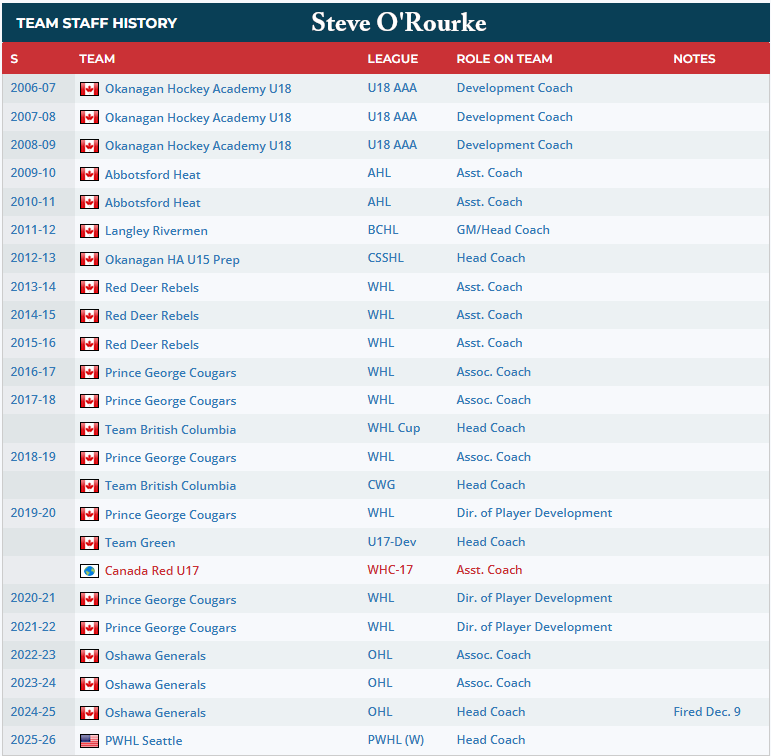Click the ROLE ON TEAM column header

click(x=504, y=59)
